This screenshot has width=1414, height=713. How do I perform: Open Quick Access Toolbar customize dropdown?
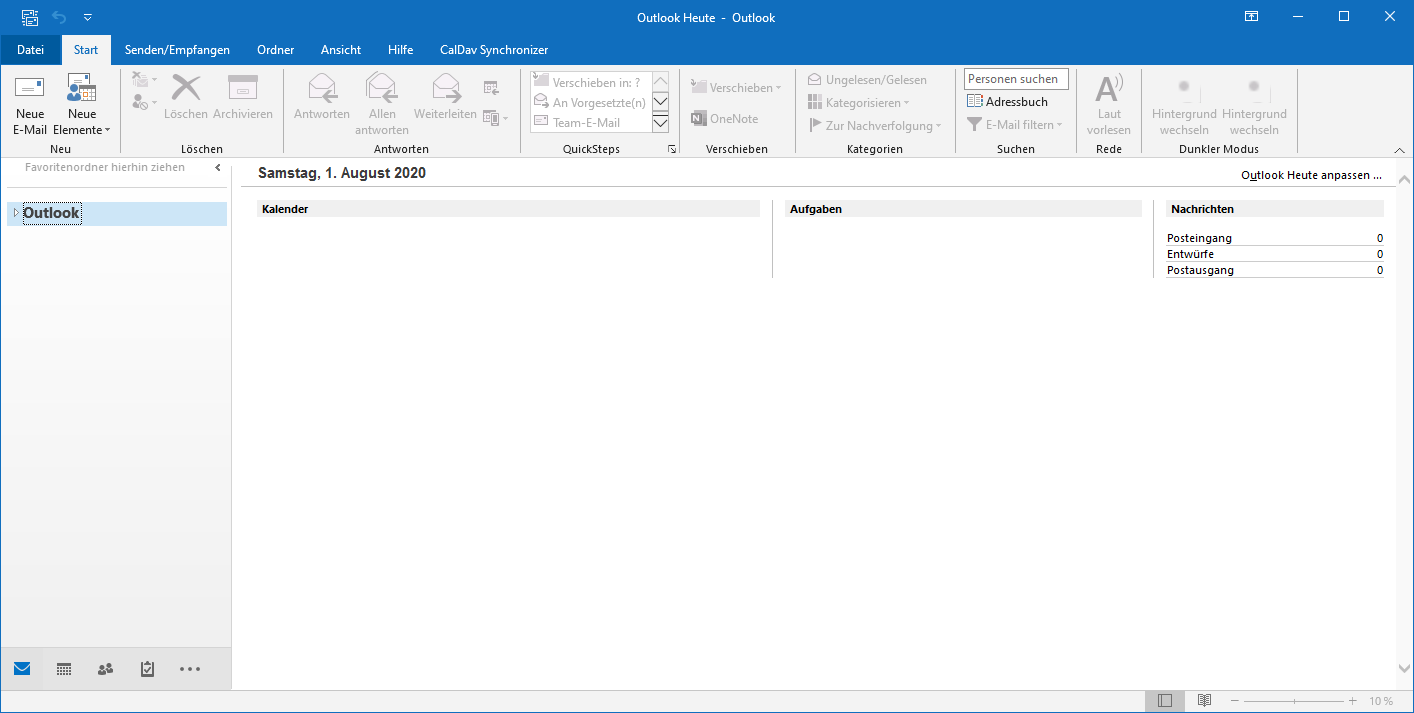(x=87, y=17)
